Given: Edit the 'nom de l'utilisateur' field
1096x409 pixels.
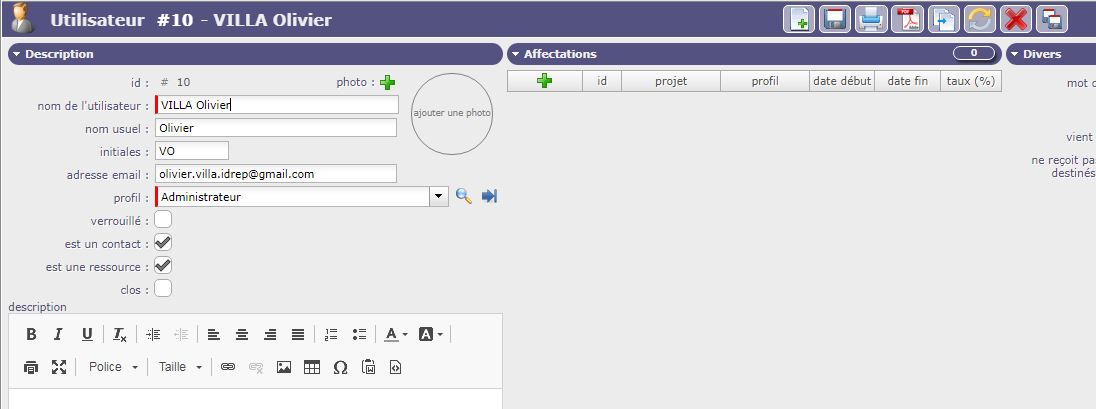Looking at the screenshot, I should pyautogui.click(x=277, y=105).
